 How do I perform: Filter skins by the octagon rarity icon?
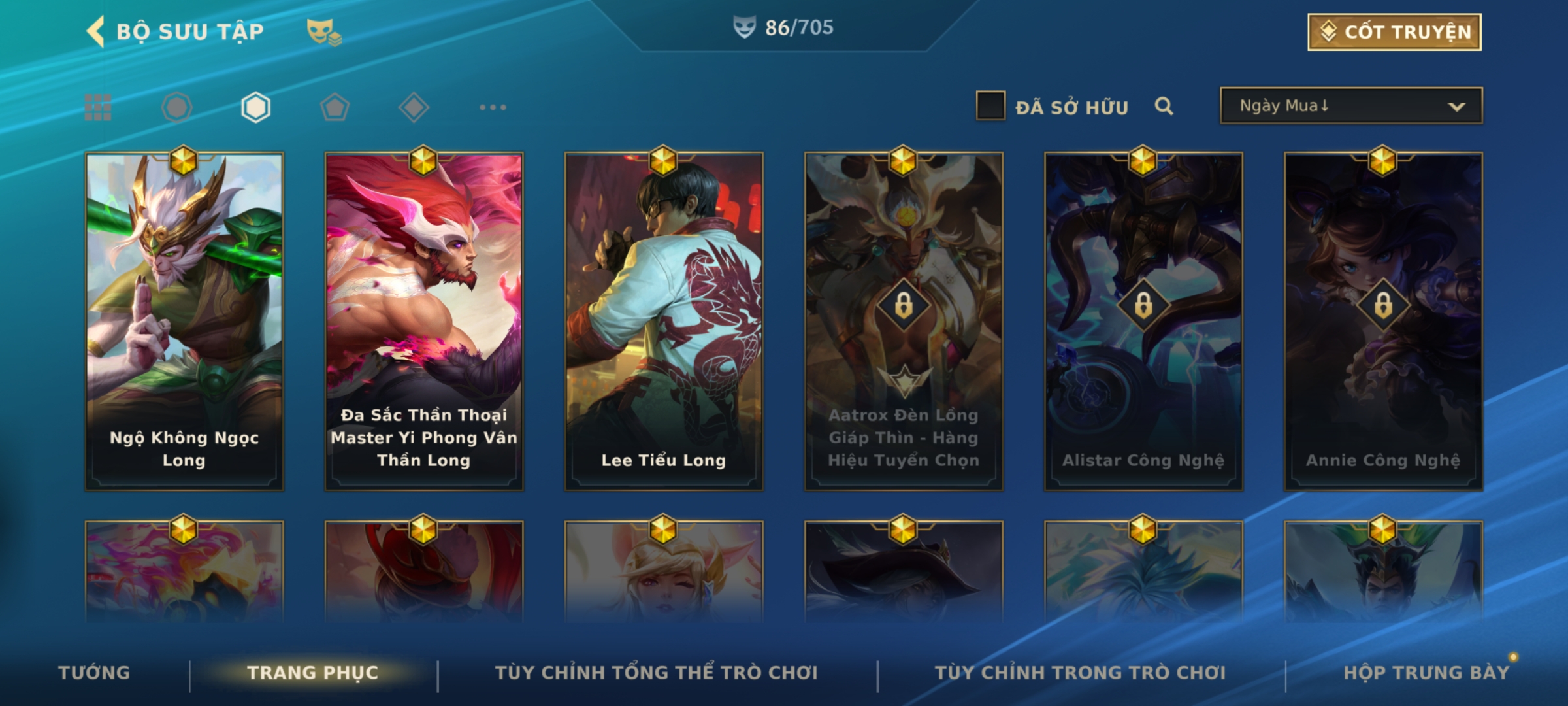click(x=176, y=107)
